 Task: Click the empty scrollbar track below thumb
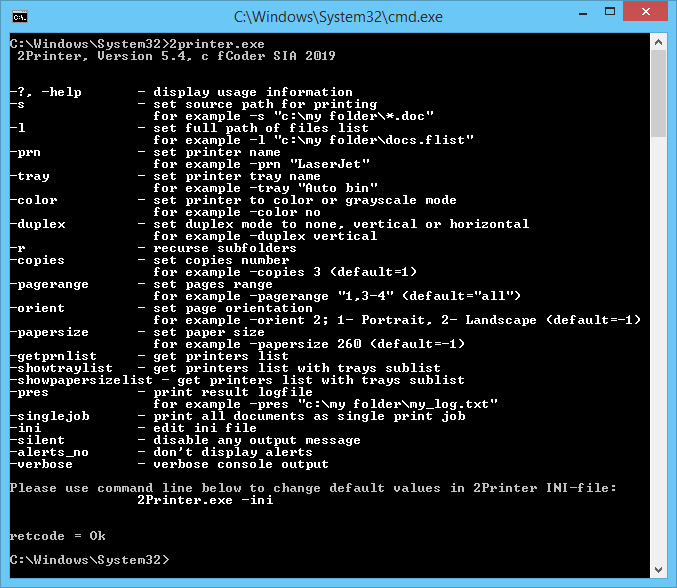[658, 350]
